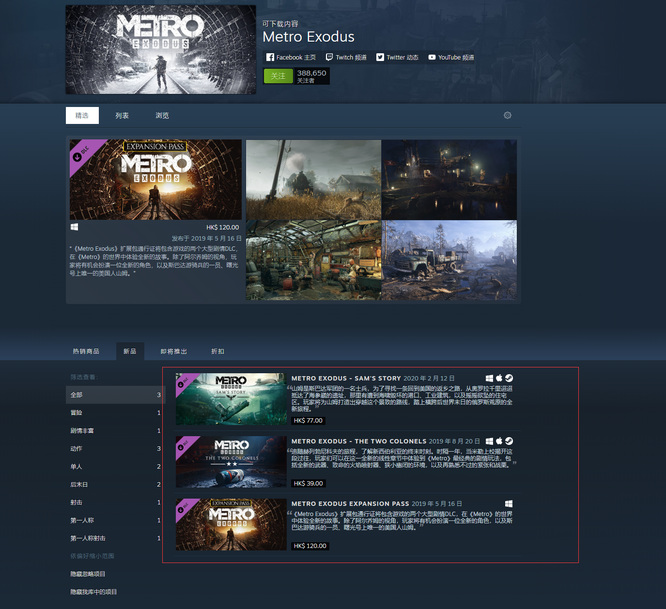Select the 精选 tab

tap(82, 116)
